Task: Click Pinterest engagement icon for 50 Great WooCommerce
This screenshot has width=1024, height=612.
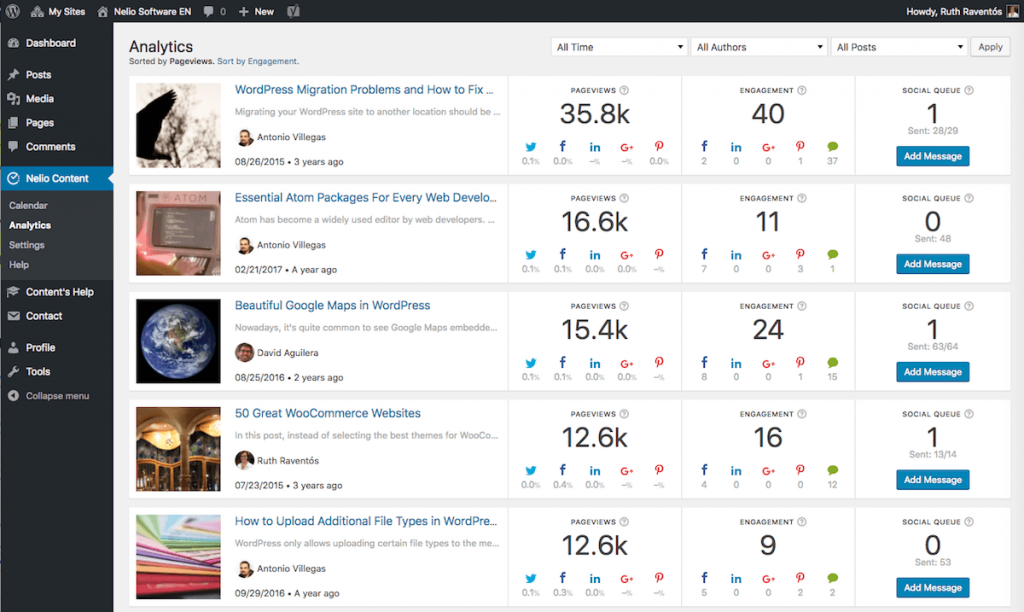Action: [799, 471]
